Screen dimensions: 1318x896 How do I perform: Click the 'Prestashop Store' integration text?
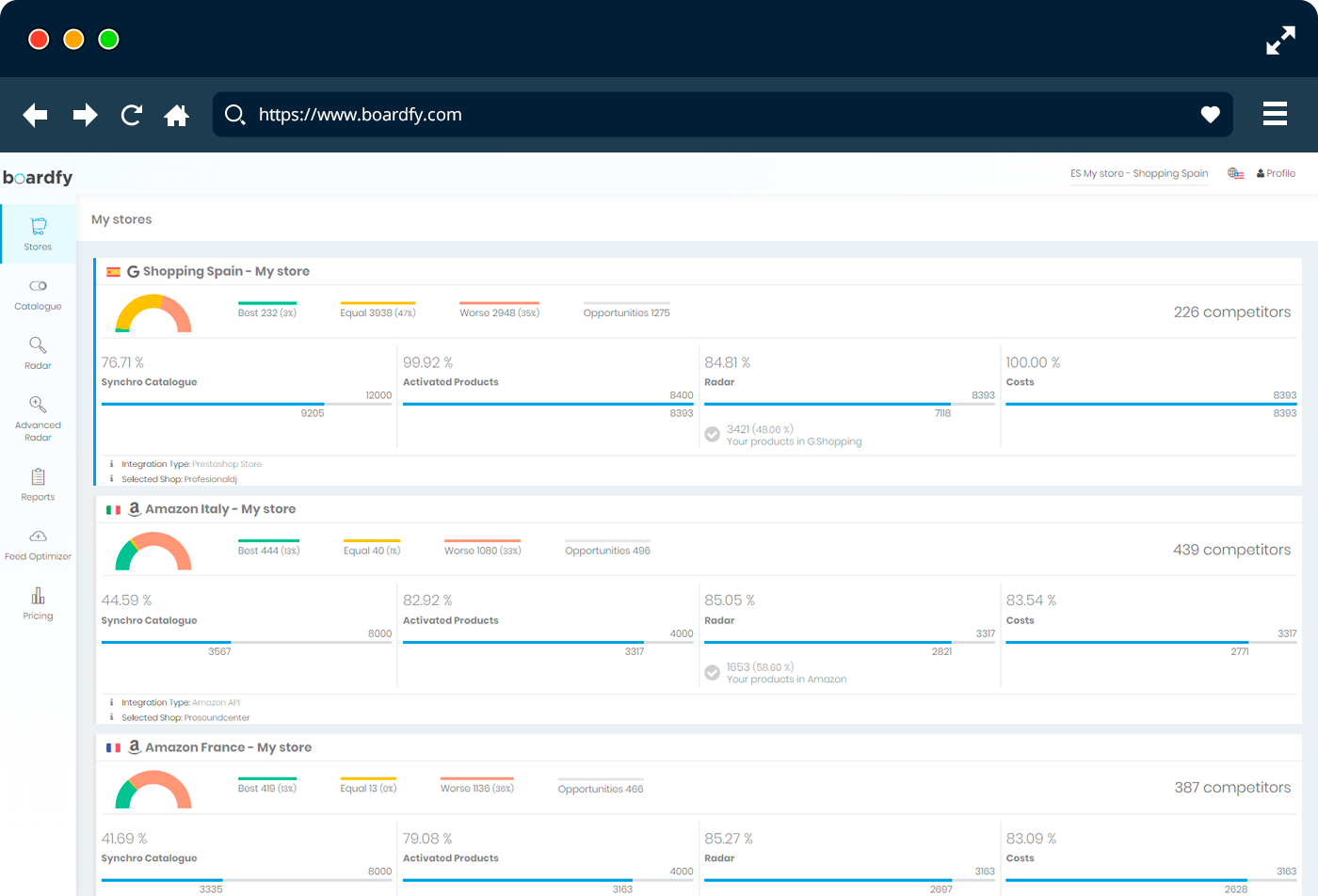(x=227, y=464)
